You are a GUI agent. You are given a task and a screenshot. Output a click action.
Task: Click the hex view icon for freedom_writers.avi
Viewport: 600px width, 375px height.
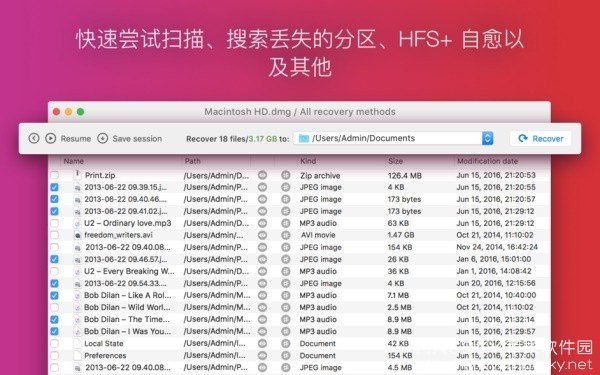pos(285,235)
